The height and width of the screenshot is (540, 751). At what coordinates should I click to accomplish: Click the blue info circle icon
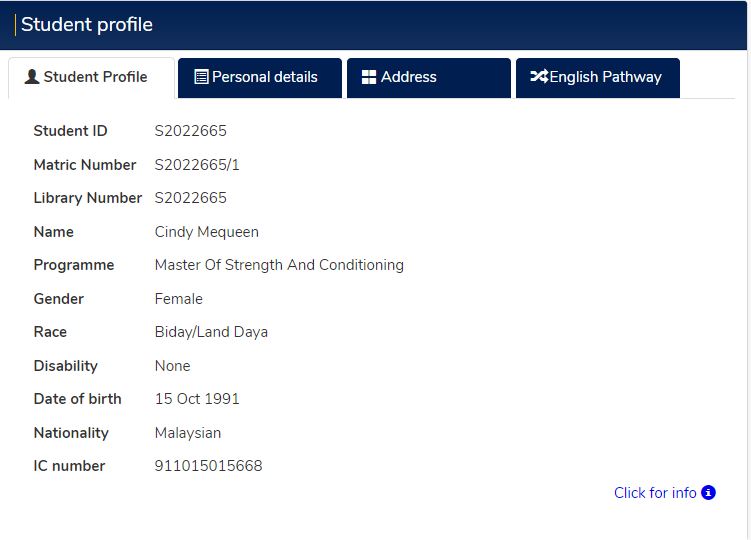coord(708,492)
